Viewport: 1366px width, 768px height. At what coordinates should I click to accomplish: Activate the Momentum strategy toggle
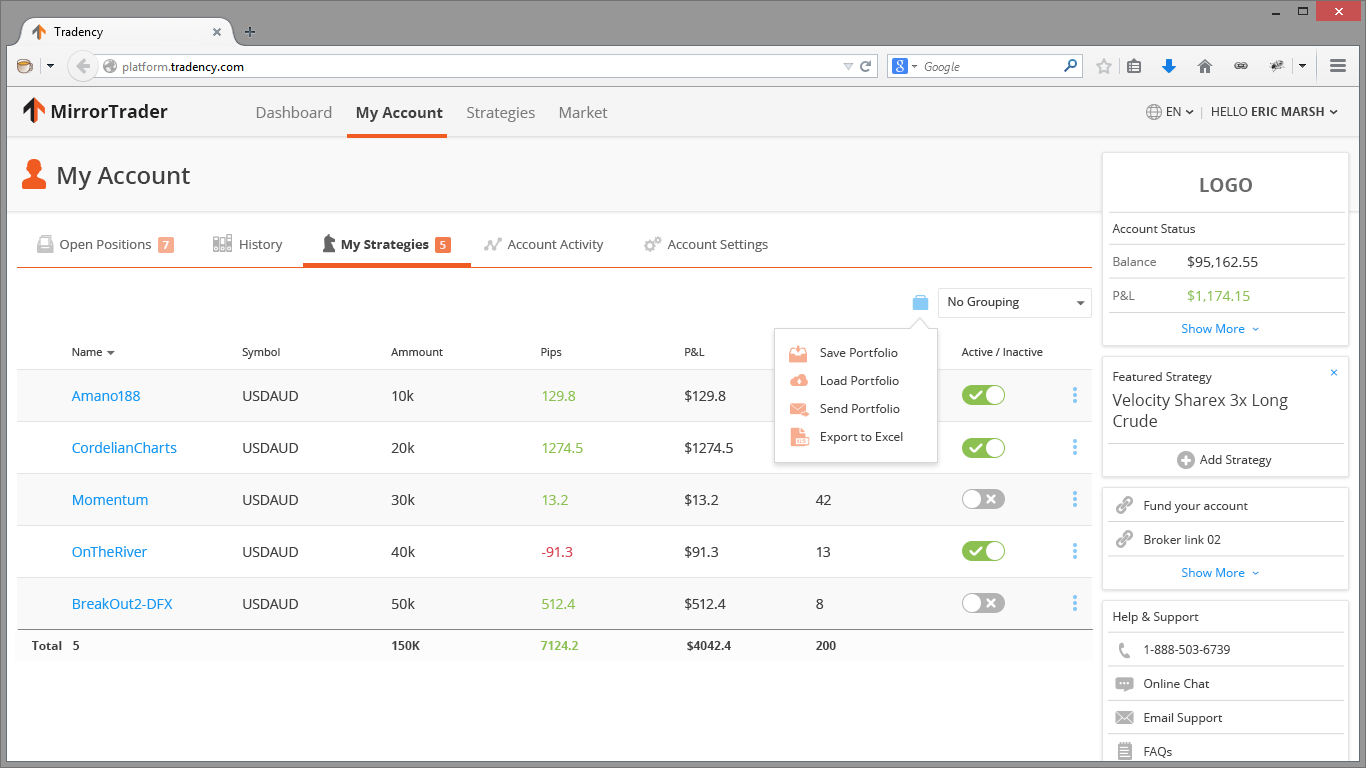[983, 499]
